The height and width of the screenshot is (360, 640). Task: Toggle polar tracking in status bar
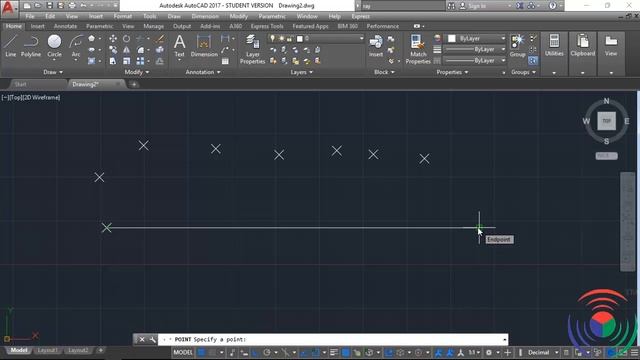(267, 353)
